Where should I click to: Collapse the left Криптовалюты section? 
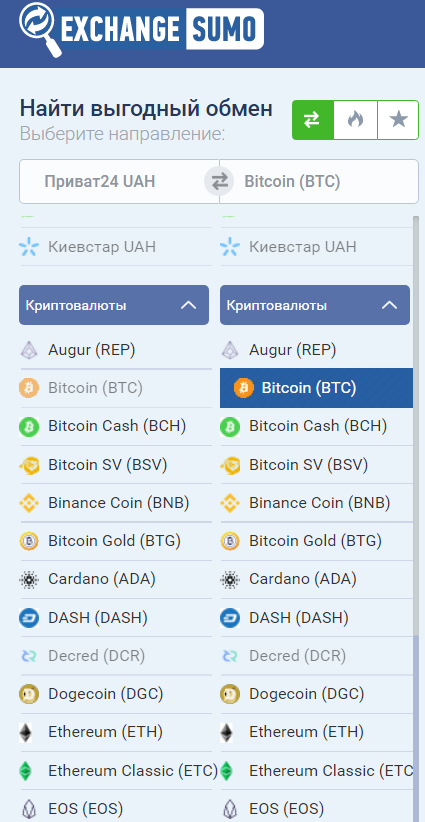[x=114, y=305]
